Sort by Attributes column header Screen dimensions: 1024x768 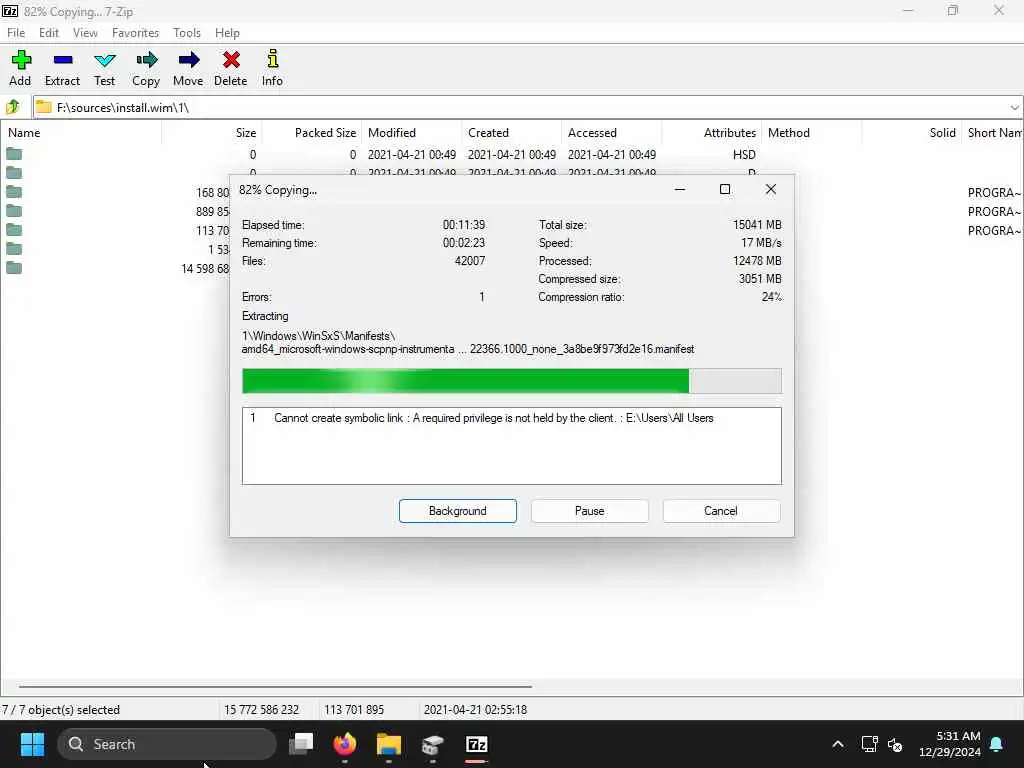click(712, 133)
